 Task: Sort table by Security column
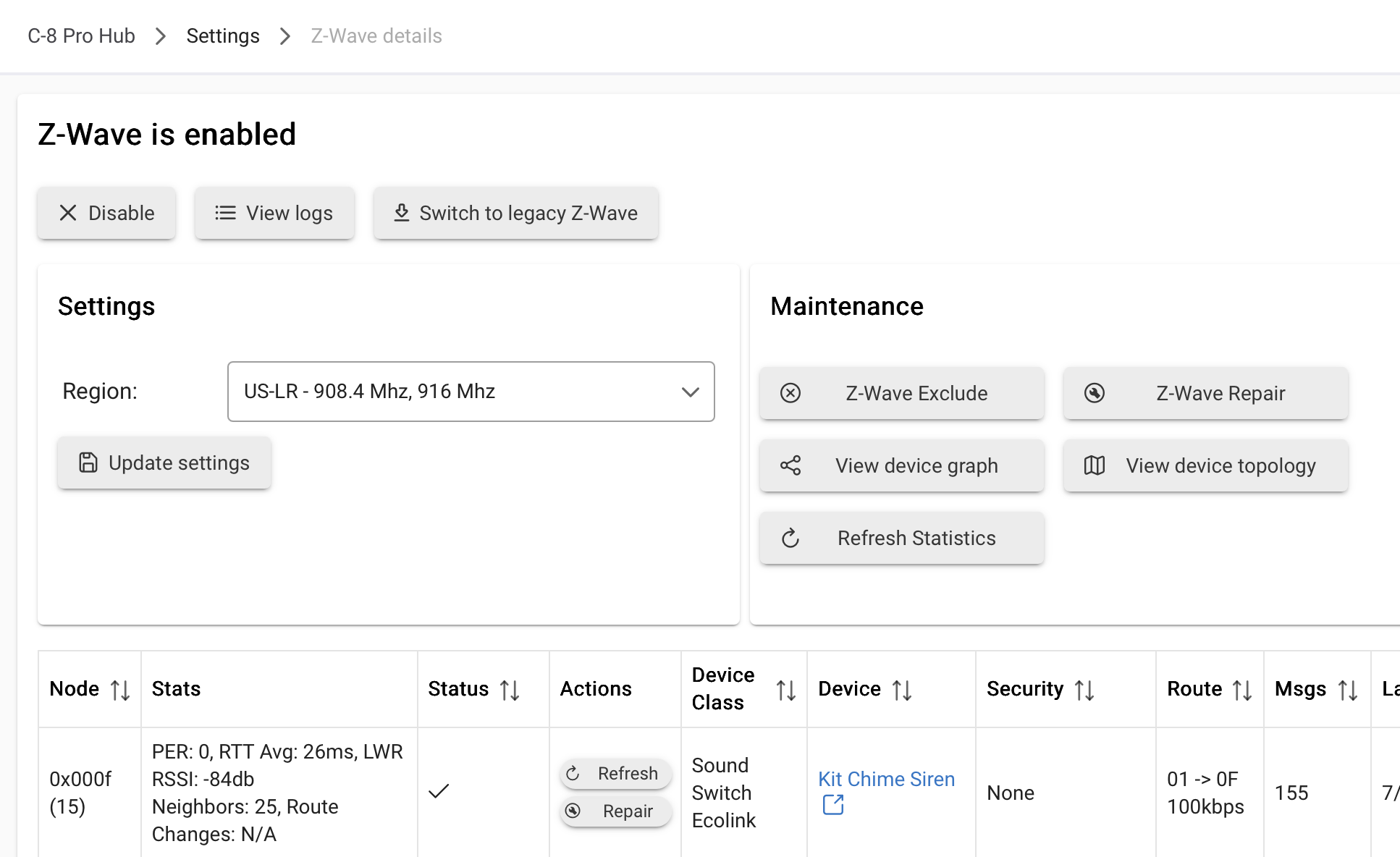coord(1084,690)
